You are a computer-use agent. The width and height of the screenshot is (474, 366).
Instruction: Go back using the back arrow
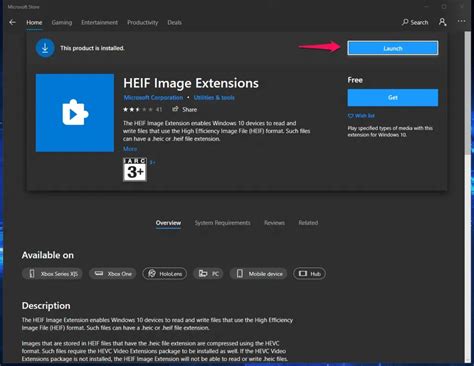point(12,22)
